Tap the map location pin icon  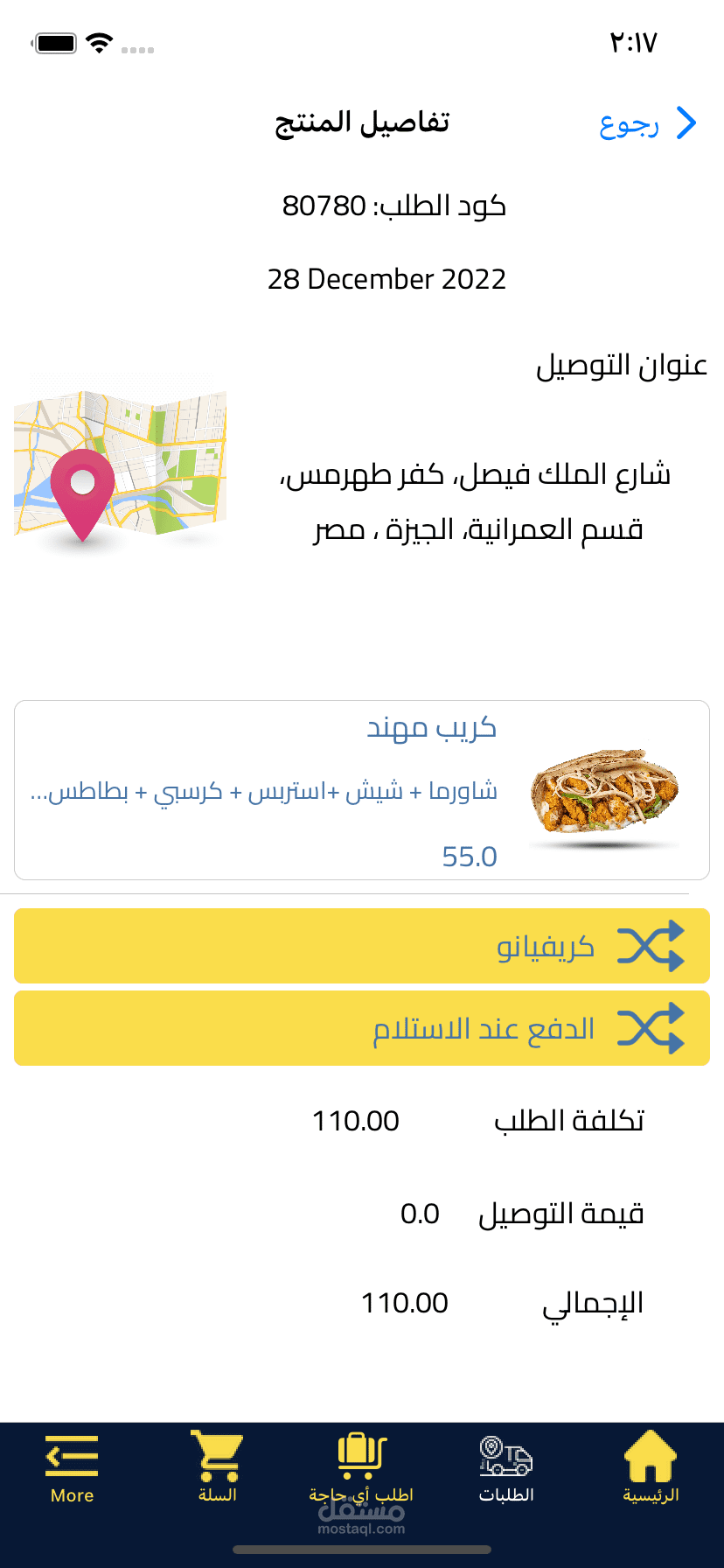tap(82, 493)
